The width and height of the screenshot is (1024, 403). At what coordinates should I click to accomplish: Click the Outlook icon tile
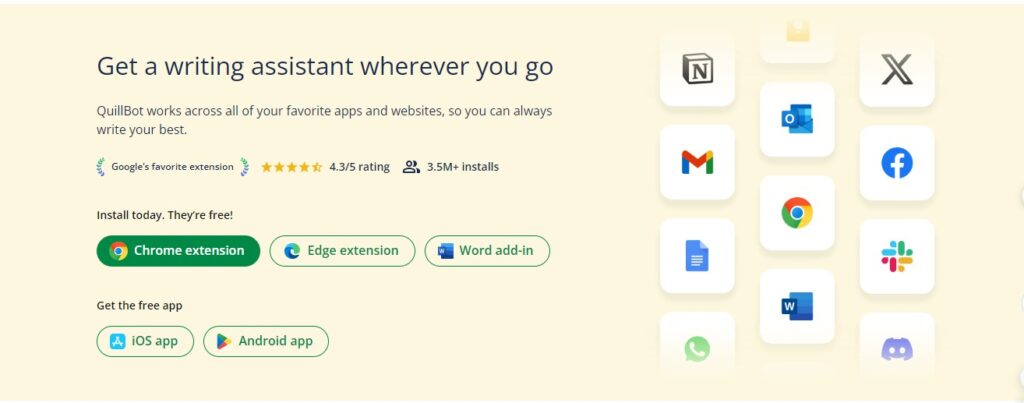(x=797, y=120)
